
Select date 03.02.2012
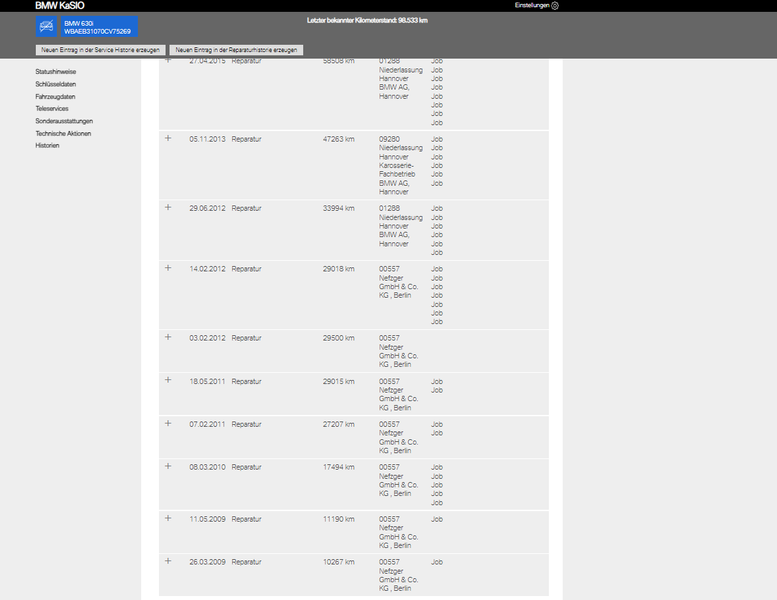pos(207,338)
